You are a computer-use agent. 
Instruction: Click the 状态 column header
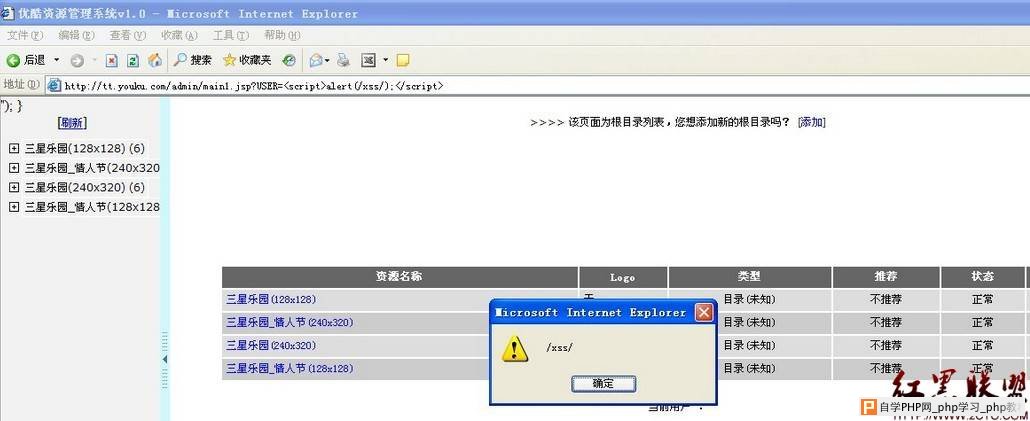click(x=983, y=277)
